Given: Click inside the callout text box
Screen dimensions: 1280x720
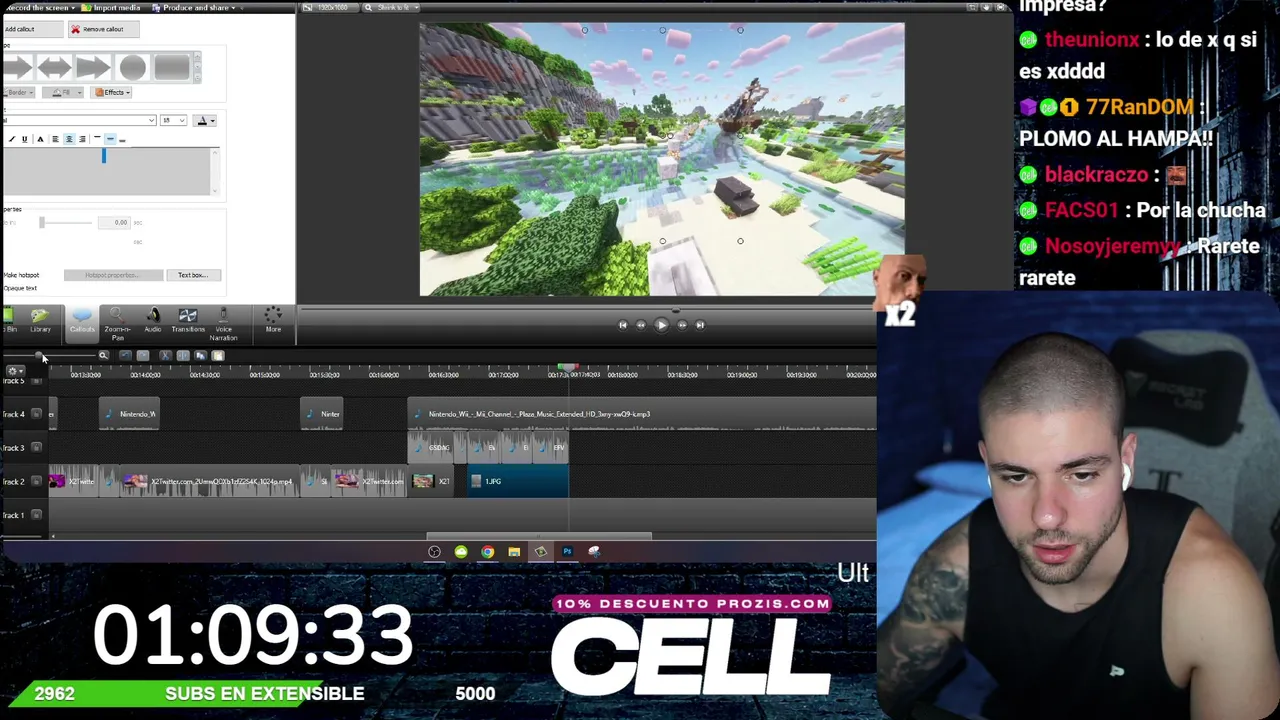Looking at the screenshot, I should (107, 172).
